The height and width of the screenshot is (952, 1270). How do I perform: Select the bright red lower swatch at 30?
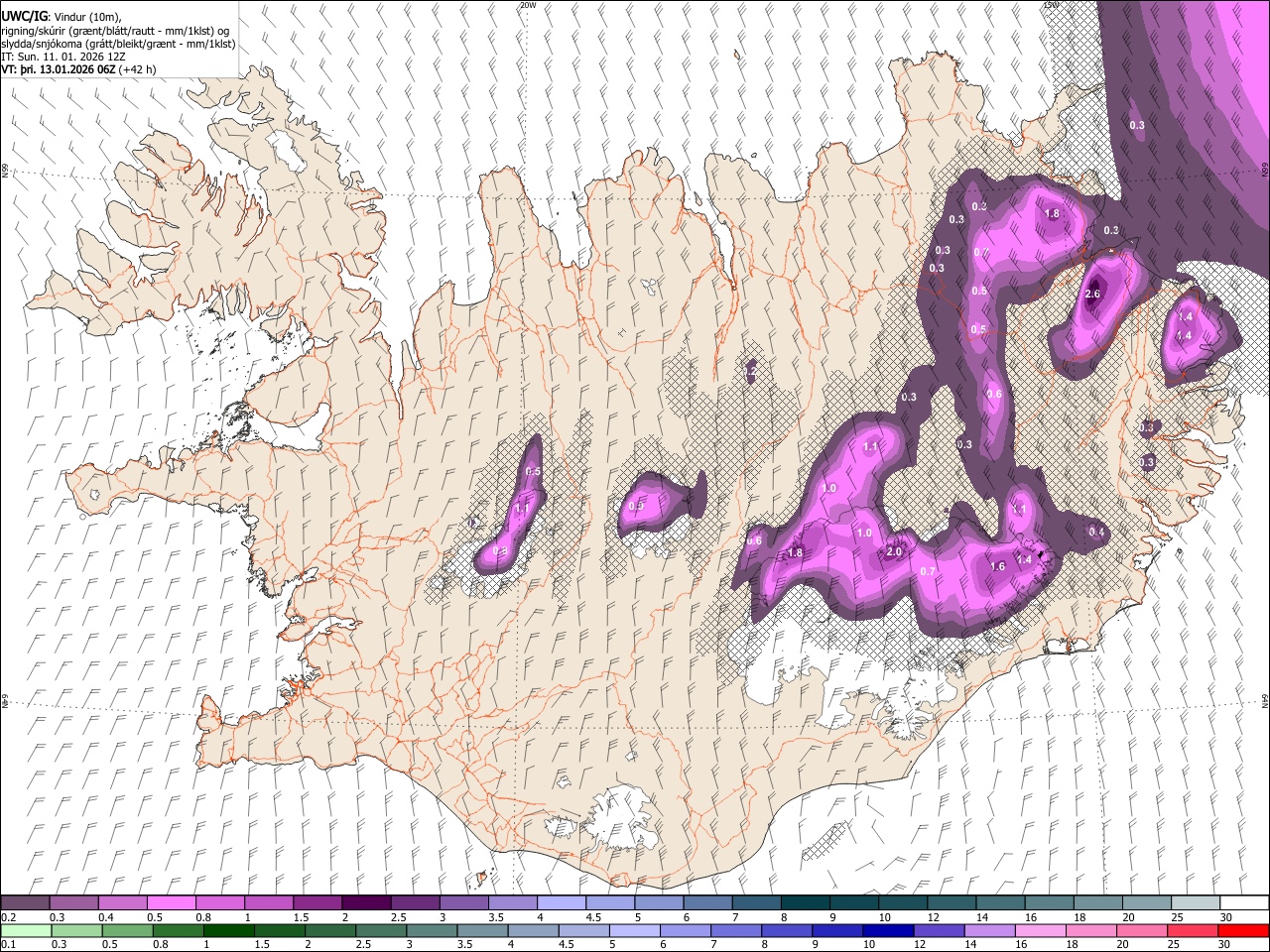(1242, 930)
